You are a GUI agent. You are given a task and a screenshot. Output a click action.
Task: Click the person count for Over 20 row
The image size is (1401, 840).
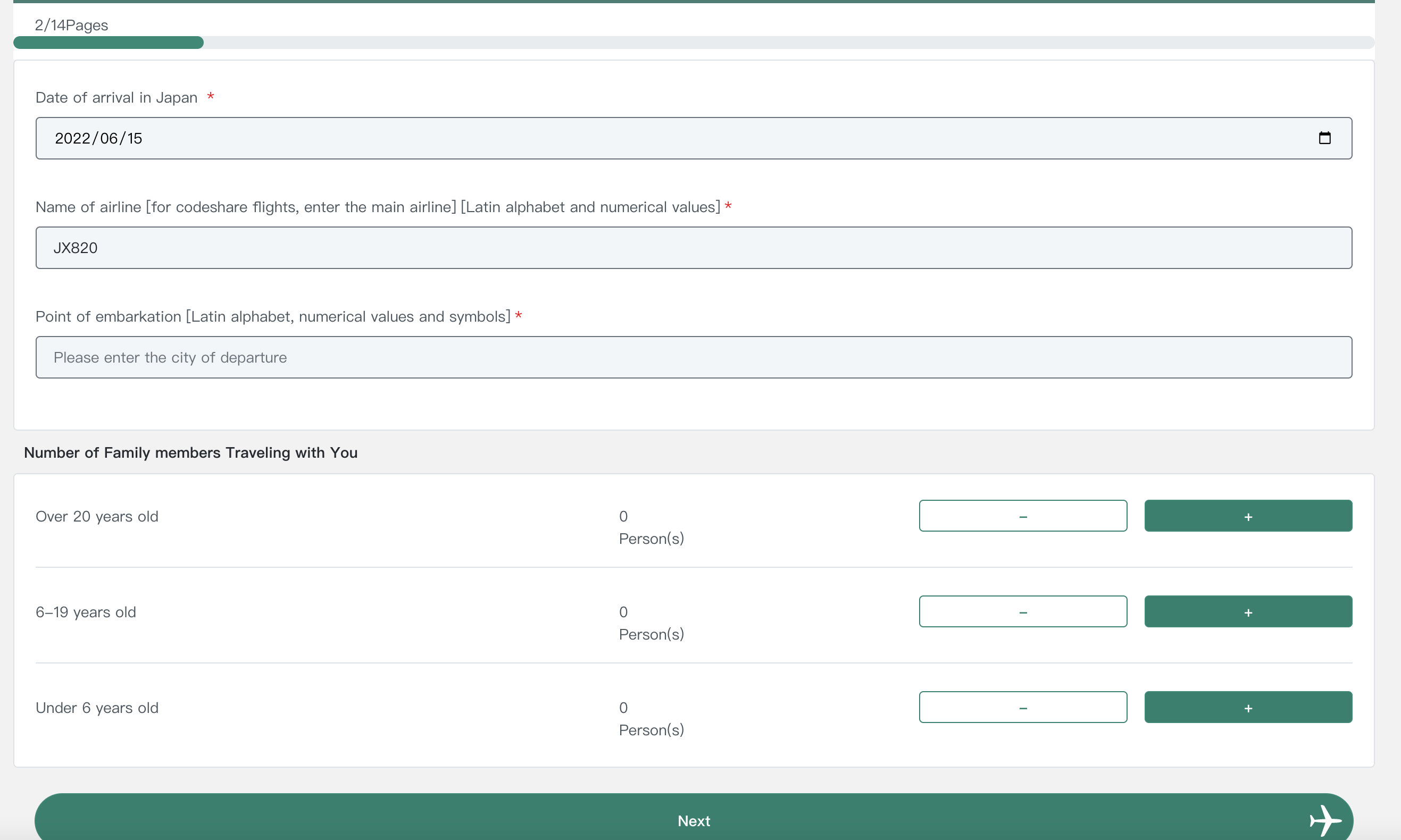(651, 527)
